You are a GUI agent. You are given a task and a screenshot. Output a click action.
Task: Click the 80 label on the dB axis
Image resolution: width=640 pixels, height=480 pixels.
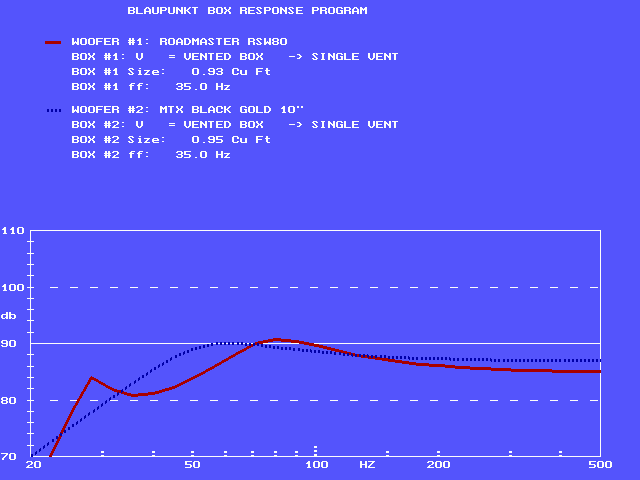9,400
